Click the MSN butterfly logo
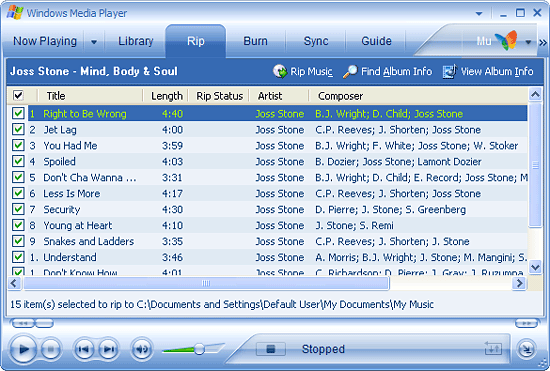Image resolution: width=550 pixels, height=371 pixels. 506,40
